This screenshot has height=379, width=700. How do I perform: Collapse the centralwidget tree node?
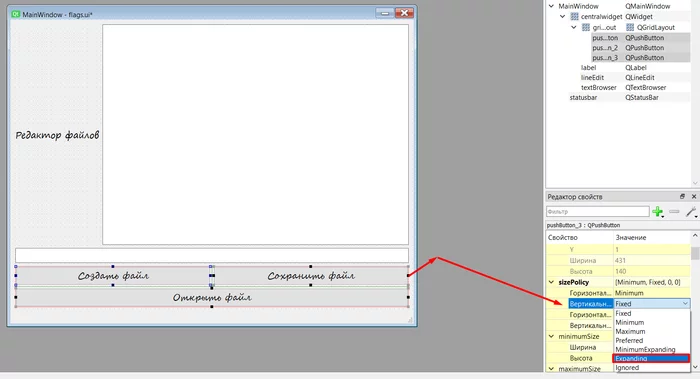[x=562, y=17]
